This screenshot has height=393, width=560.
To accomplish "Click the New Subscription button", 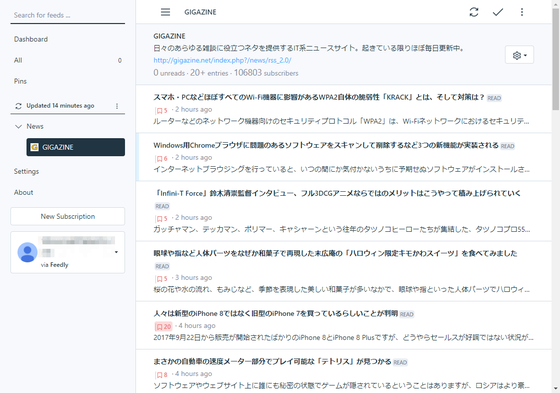I will click(68, 216).
